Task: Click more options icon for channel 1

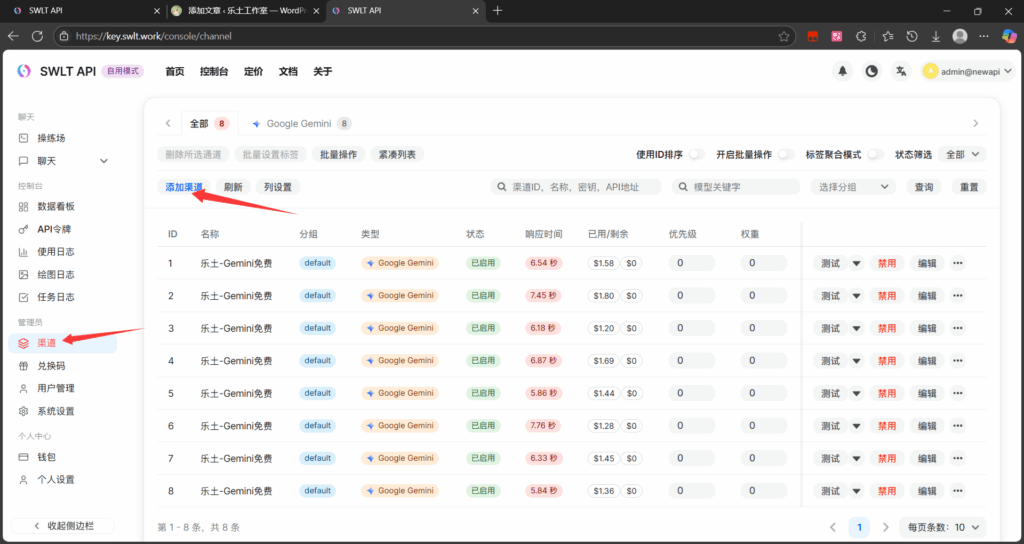Action: point(957,263)
